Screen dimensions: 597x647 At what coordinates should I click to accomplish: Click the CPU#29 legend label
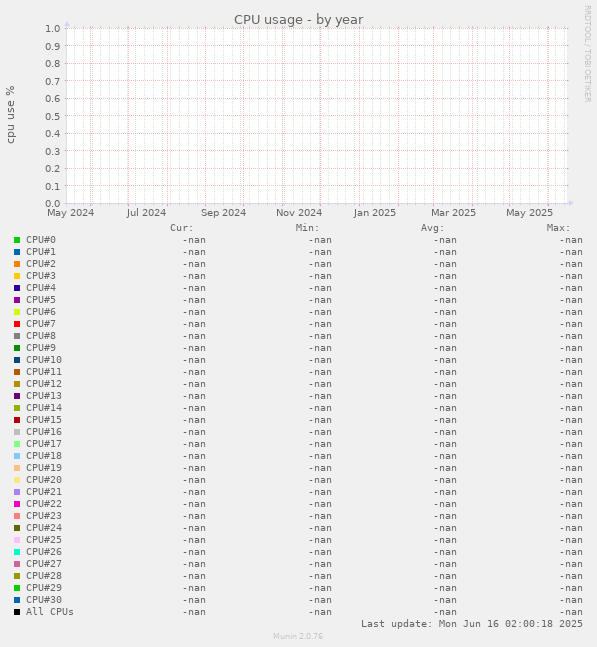tap(44, 587)
